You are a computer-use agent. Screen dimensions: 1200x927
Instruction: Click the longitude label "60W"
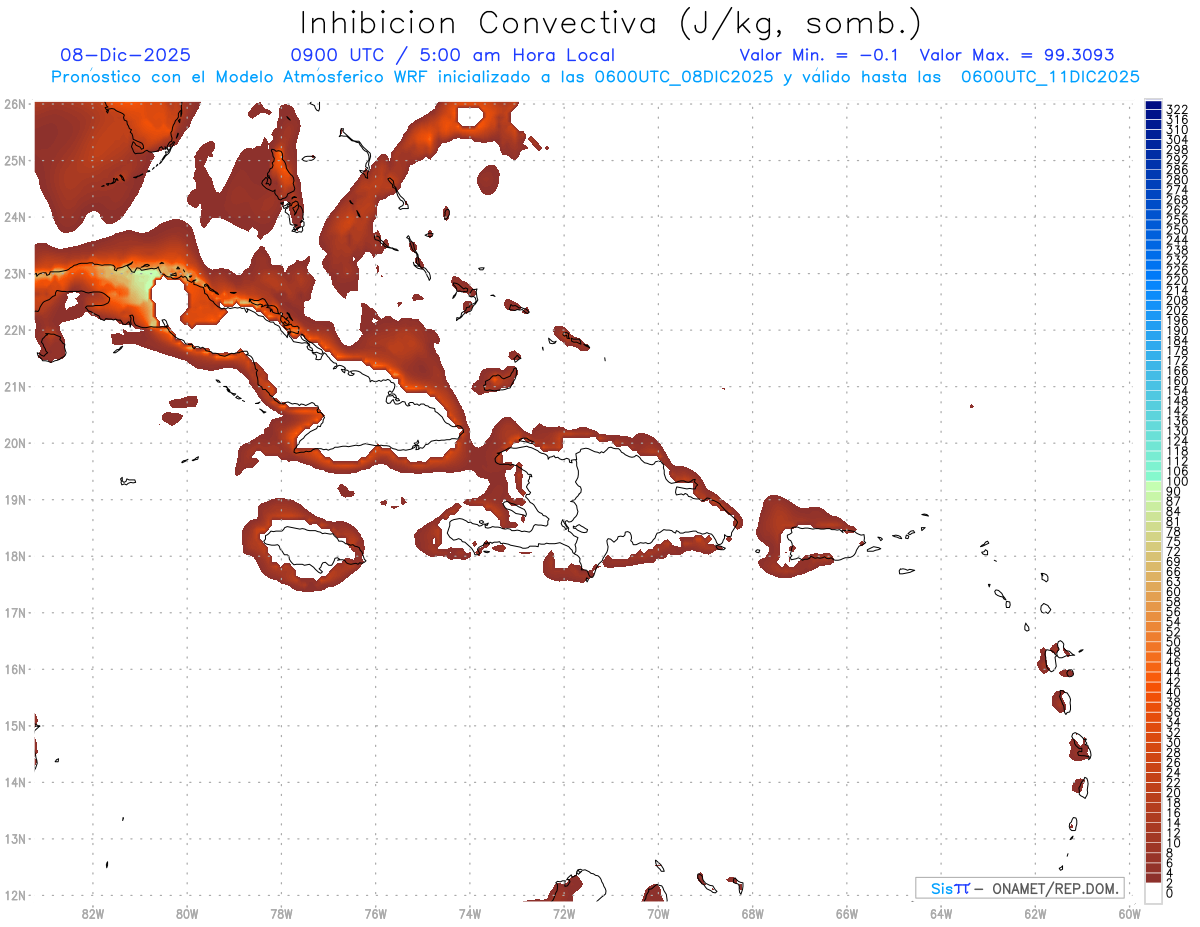[1130, 913]
